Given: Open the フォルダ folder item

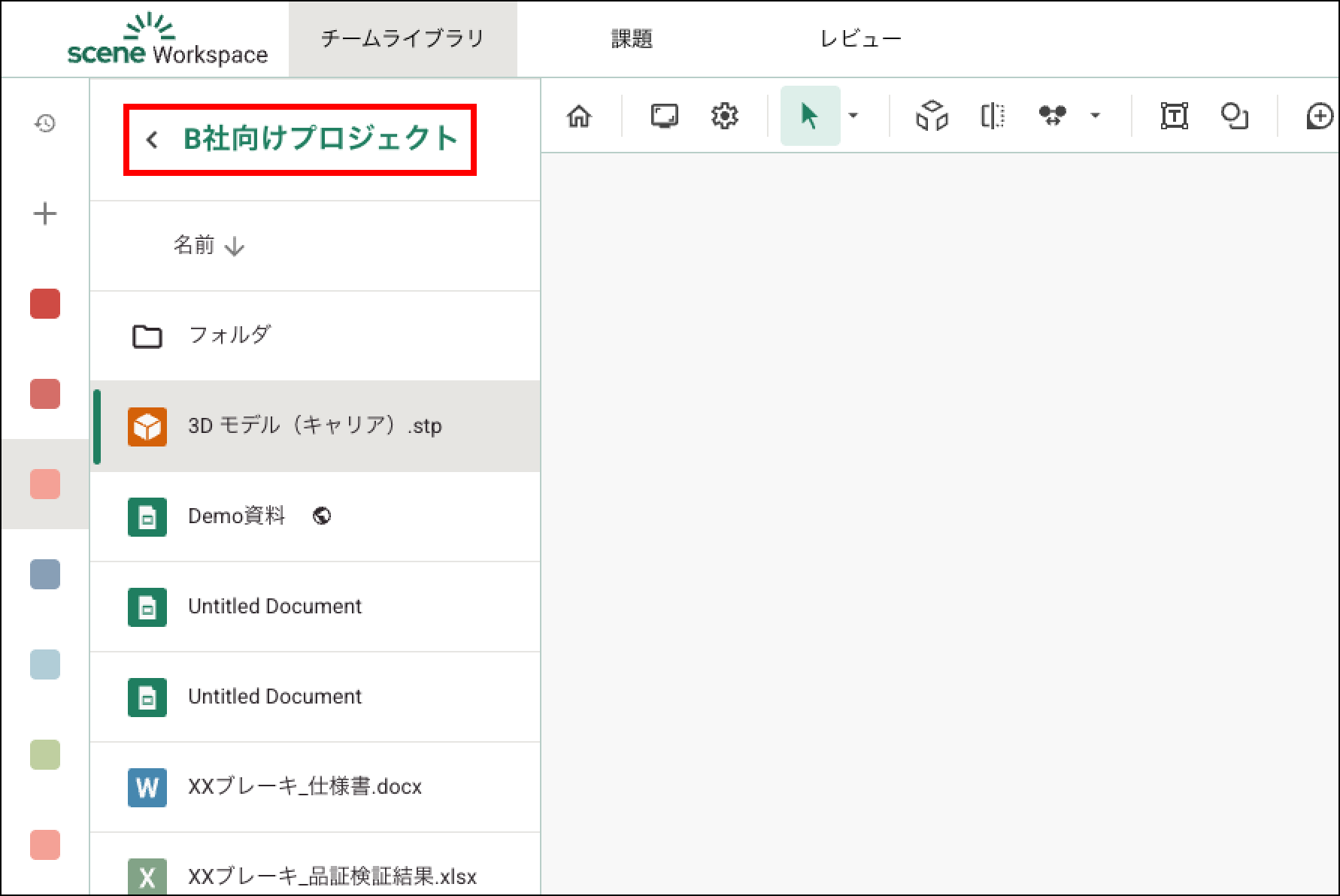Looking at the screenshot, I should [229, 335].
